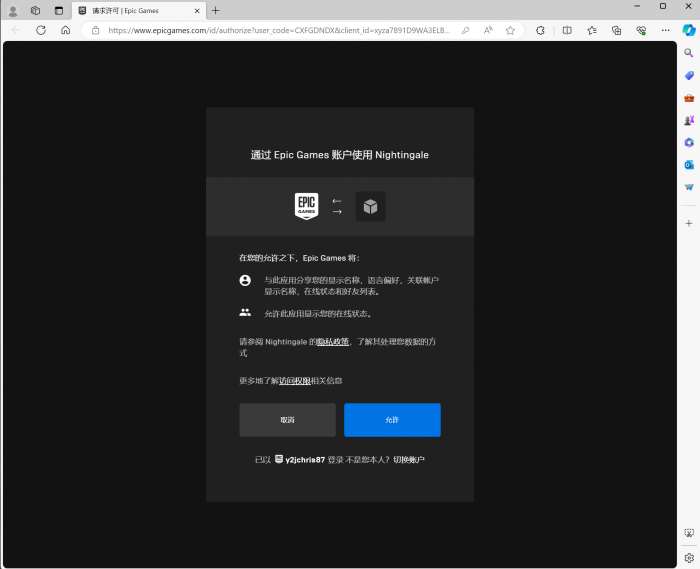
Task: Open the sidebar Microsoft 365 icon
Action: (x=689, y=142)
